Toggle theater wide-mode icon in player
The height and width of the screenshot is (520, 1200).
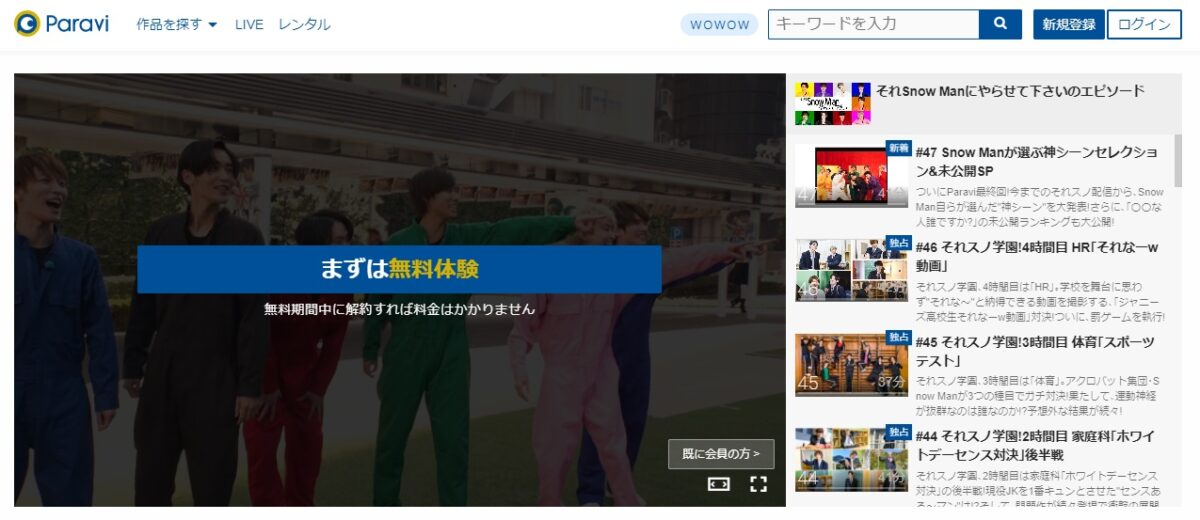click(718, 484)
